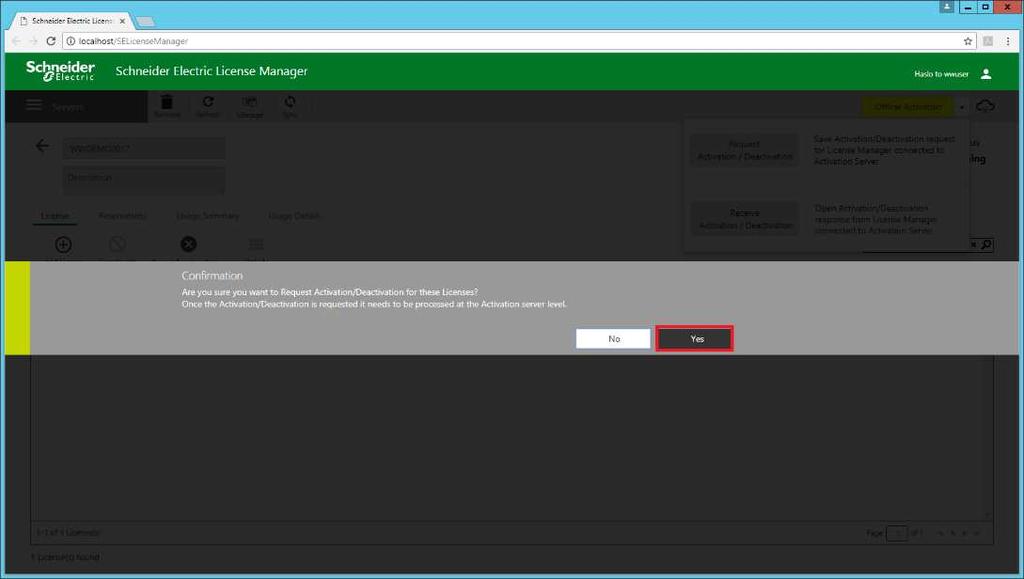Click the server name input field
The image size is (1024, 579).
(144, 148)
